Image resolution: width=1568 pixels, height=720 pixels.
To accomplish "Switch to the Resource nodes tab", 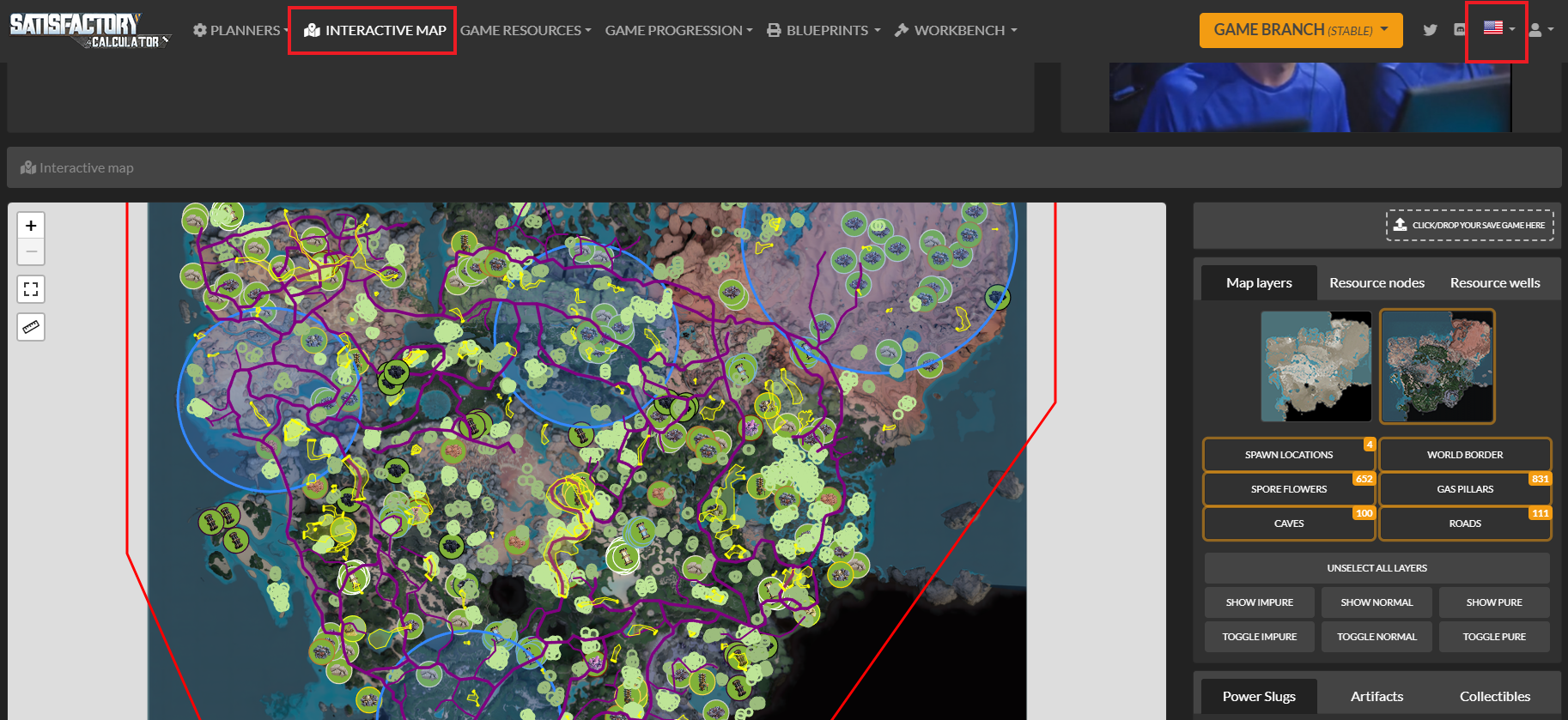I will 1377,282.
